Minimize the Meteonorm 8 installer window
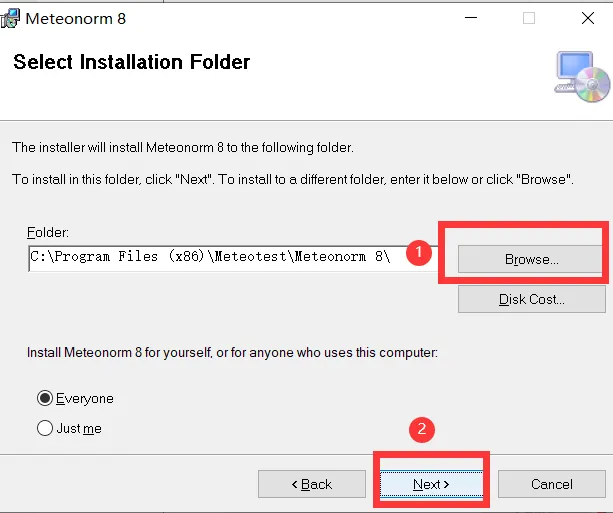The image size is (613, 513). click(x=471, y=18)
